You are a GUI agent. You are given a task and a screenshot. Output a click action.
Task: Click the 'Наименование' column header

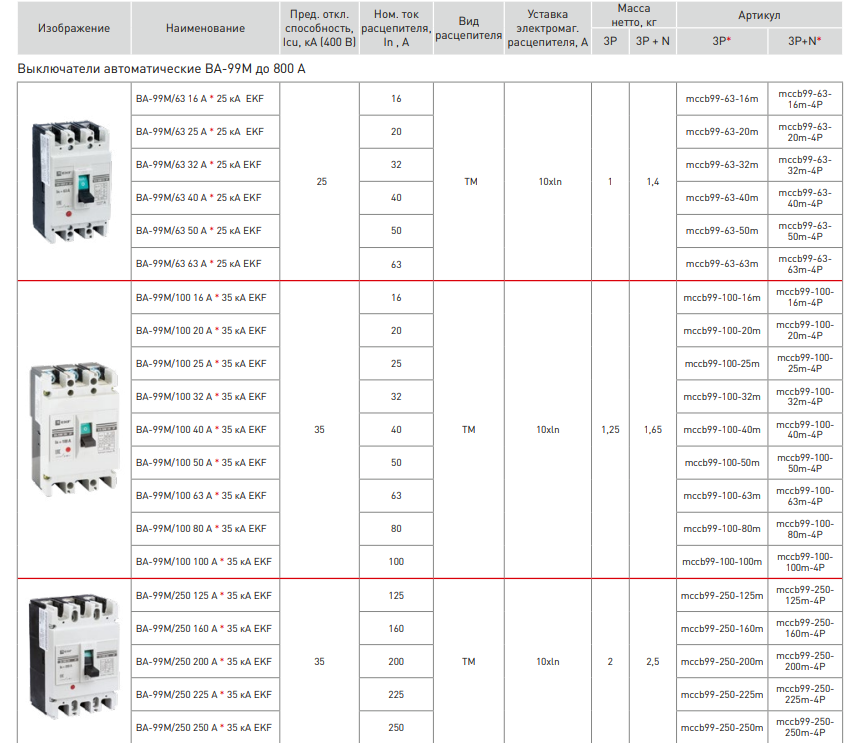tap(205, 28)
